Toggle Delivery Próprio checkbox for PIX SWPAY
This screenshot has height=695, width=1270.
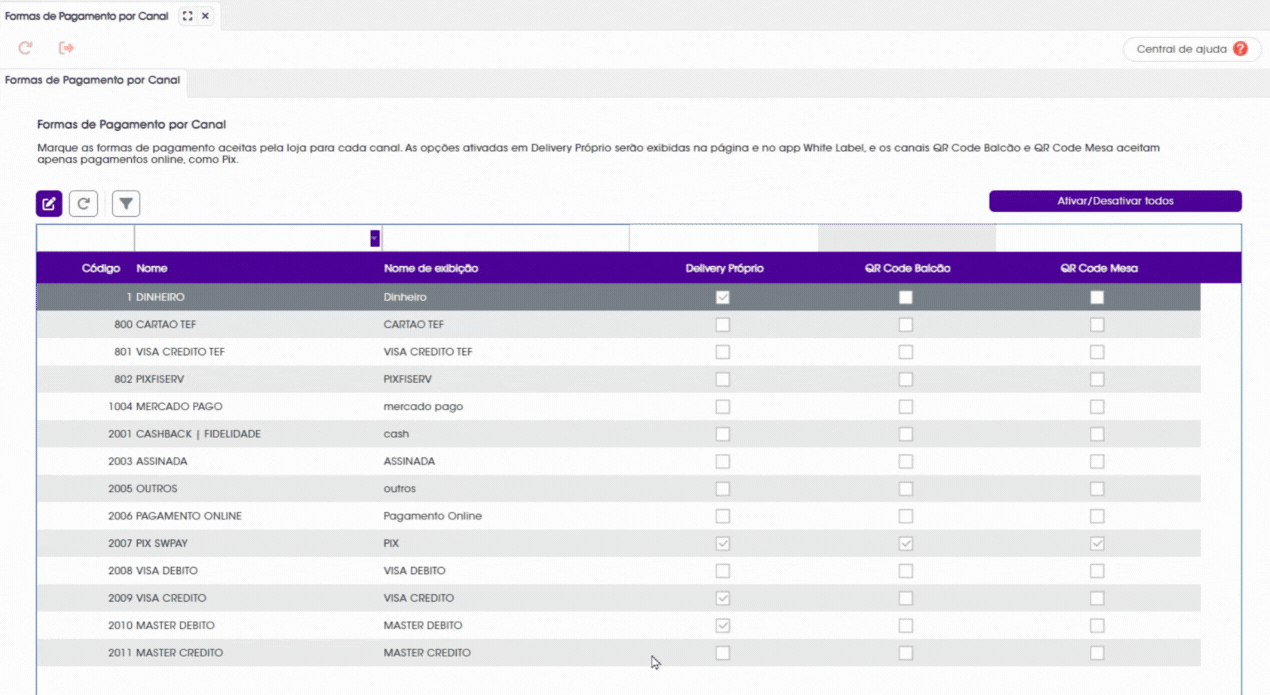coord(723,543)
